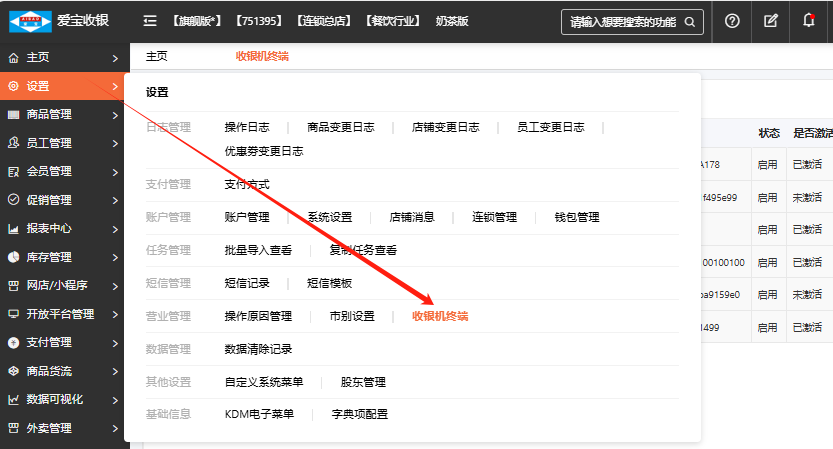
Task: Click the 促销管理 checkmark icon
Action: pyautogui.click(x=13, y=200)
